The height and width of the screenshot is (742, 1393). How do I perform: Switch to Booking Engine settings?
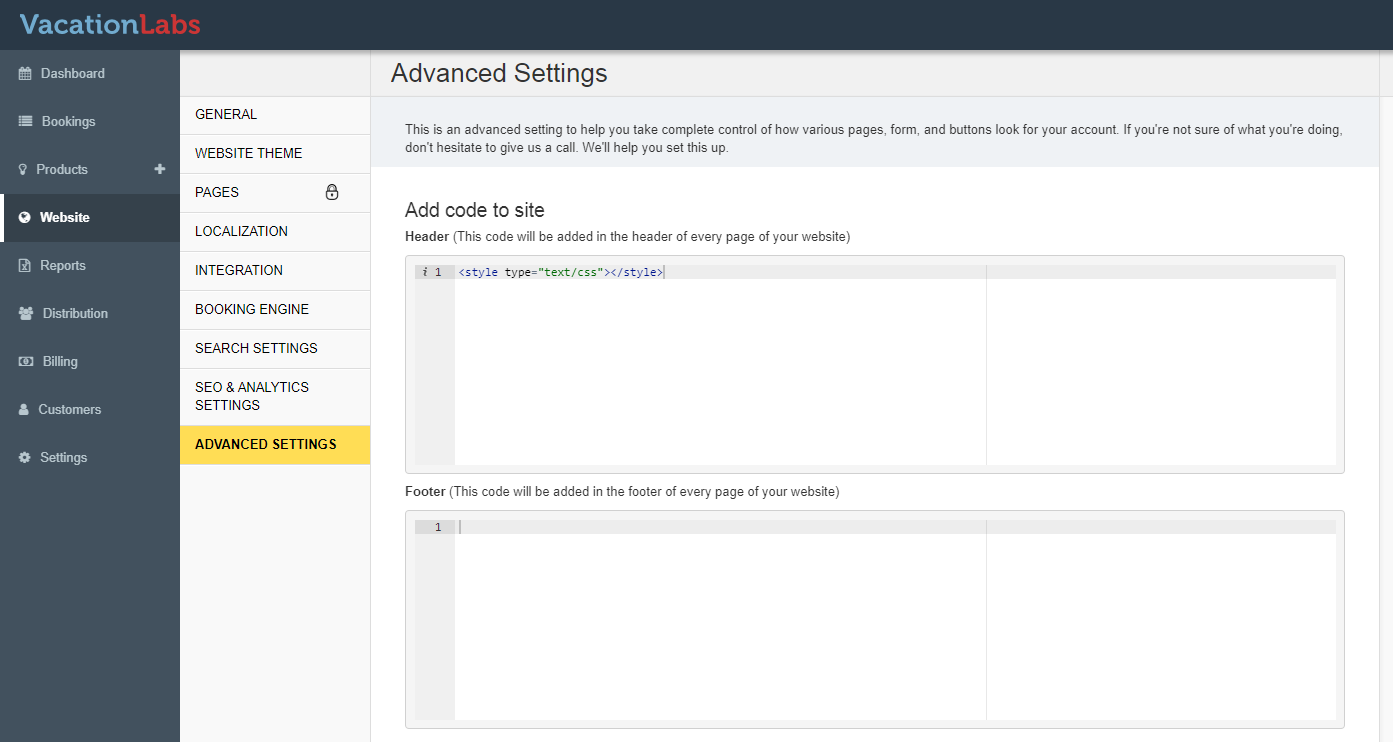click(252, 310)
